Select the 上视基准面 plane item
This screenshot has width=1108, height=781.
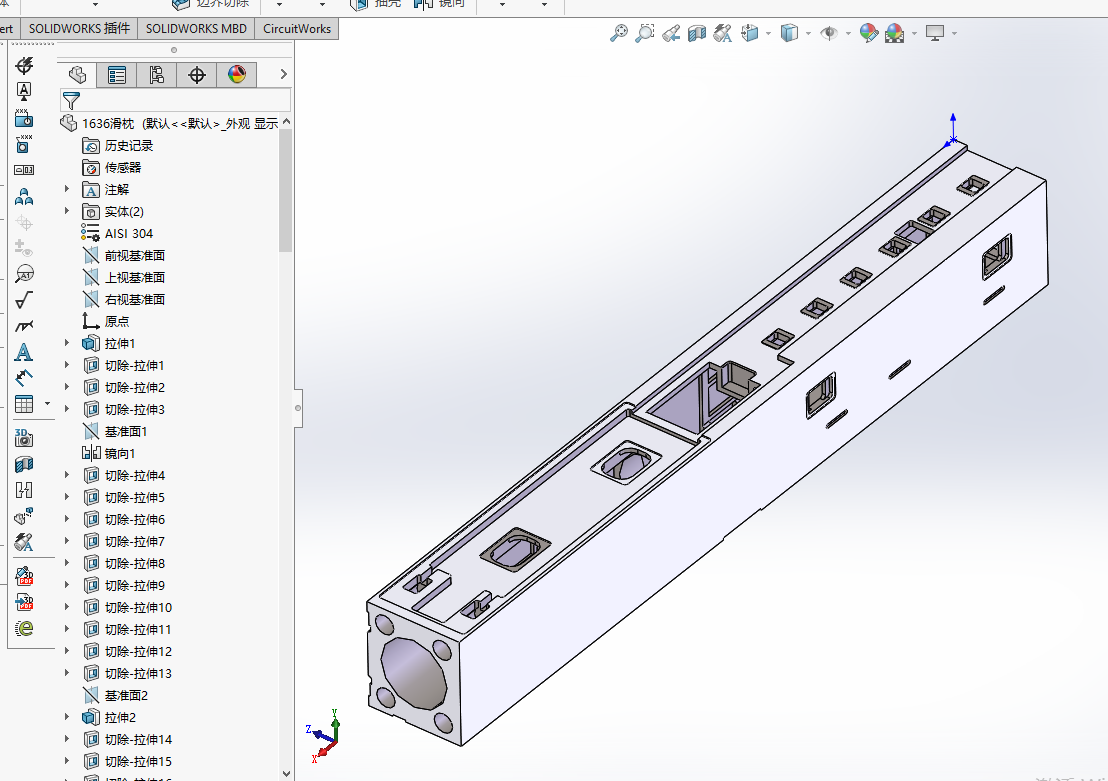click(x=124, y=277)
